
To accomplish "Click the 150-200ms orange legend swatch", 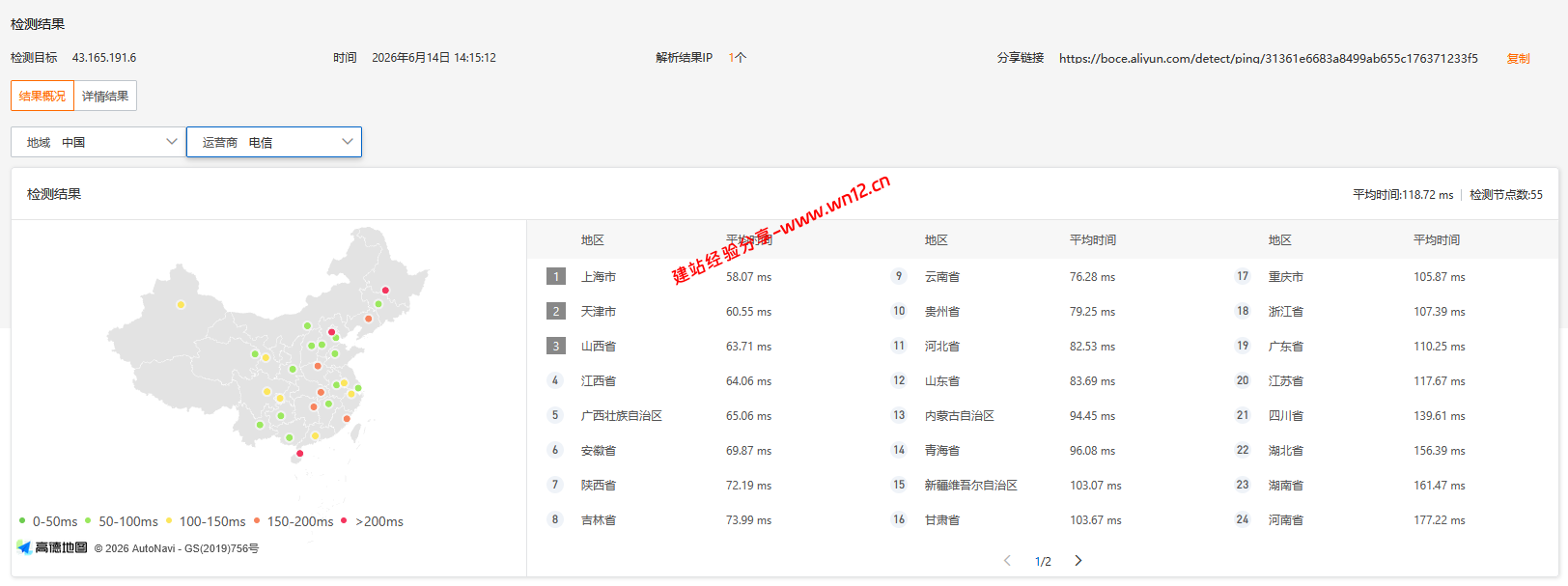I will 257,520.
